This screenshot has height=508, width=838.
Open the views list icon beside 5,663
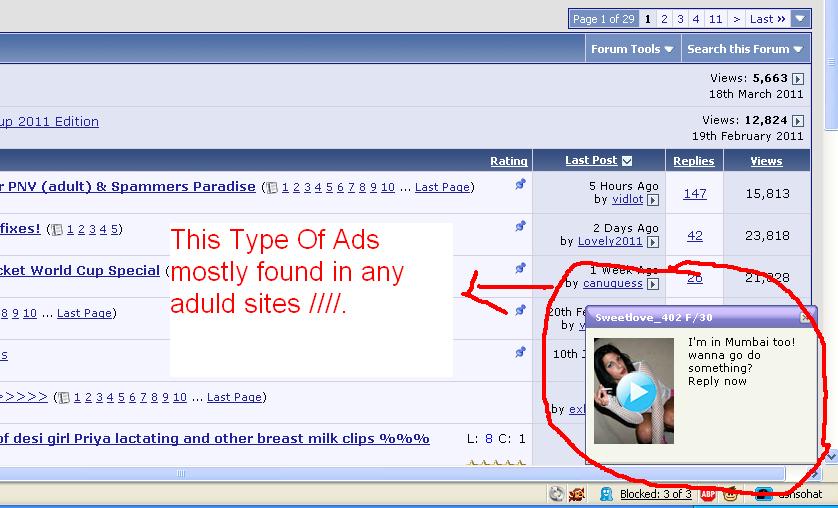[x=797, y=79]
